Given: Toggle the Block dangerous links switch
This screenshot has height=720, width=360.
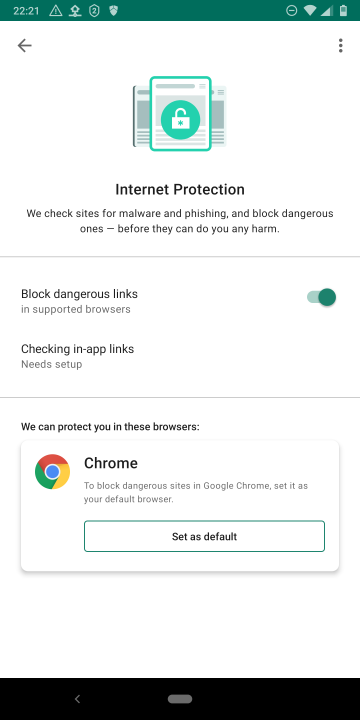Looking at the screenshot, I should (321, 297).
